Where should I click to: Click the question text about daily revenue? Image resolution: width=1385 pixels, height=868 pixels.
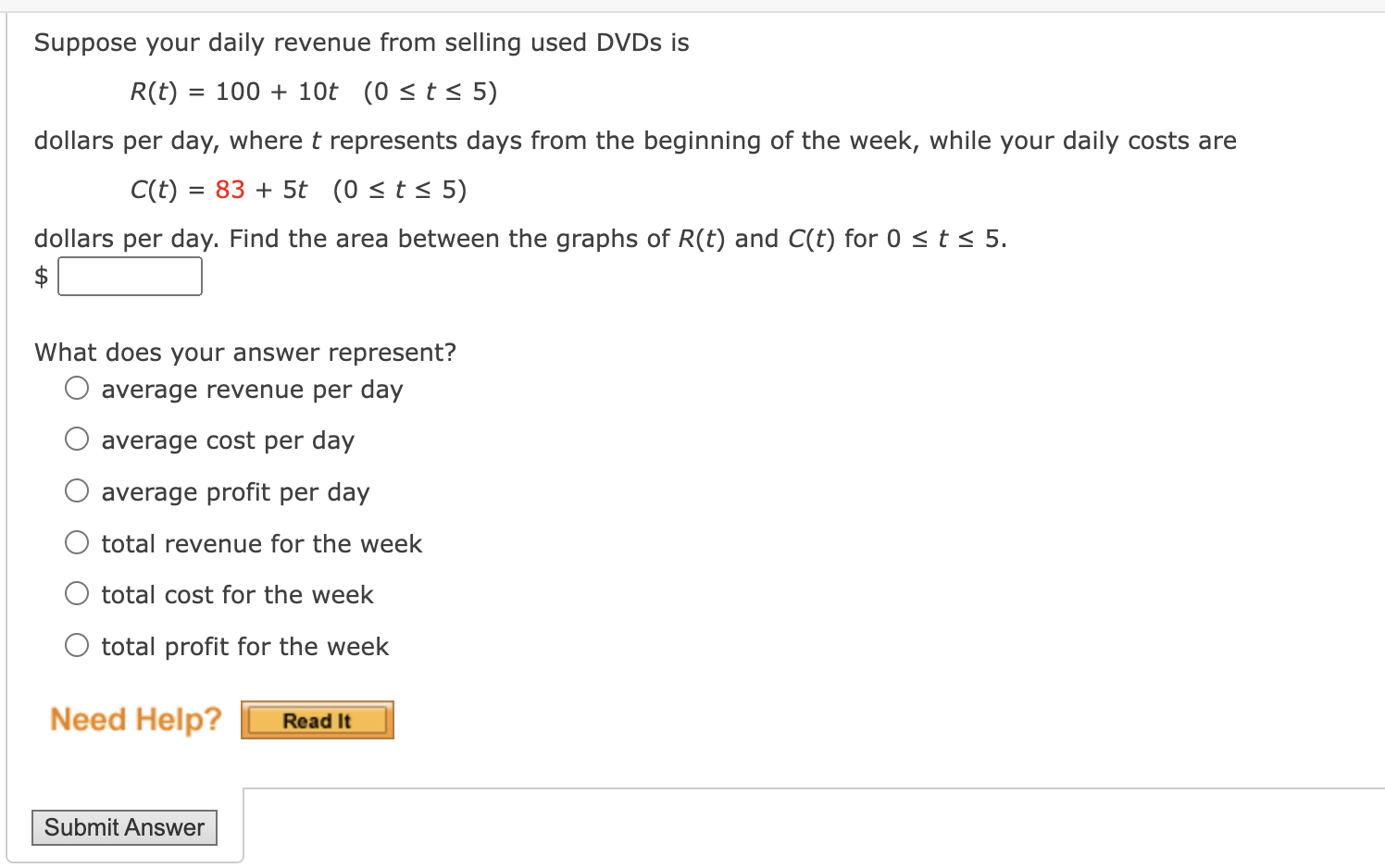(x=361, y=43)
